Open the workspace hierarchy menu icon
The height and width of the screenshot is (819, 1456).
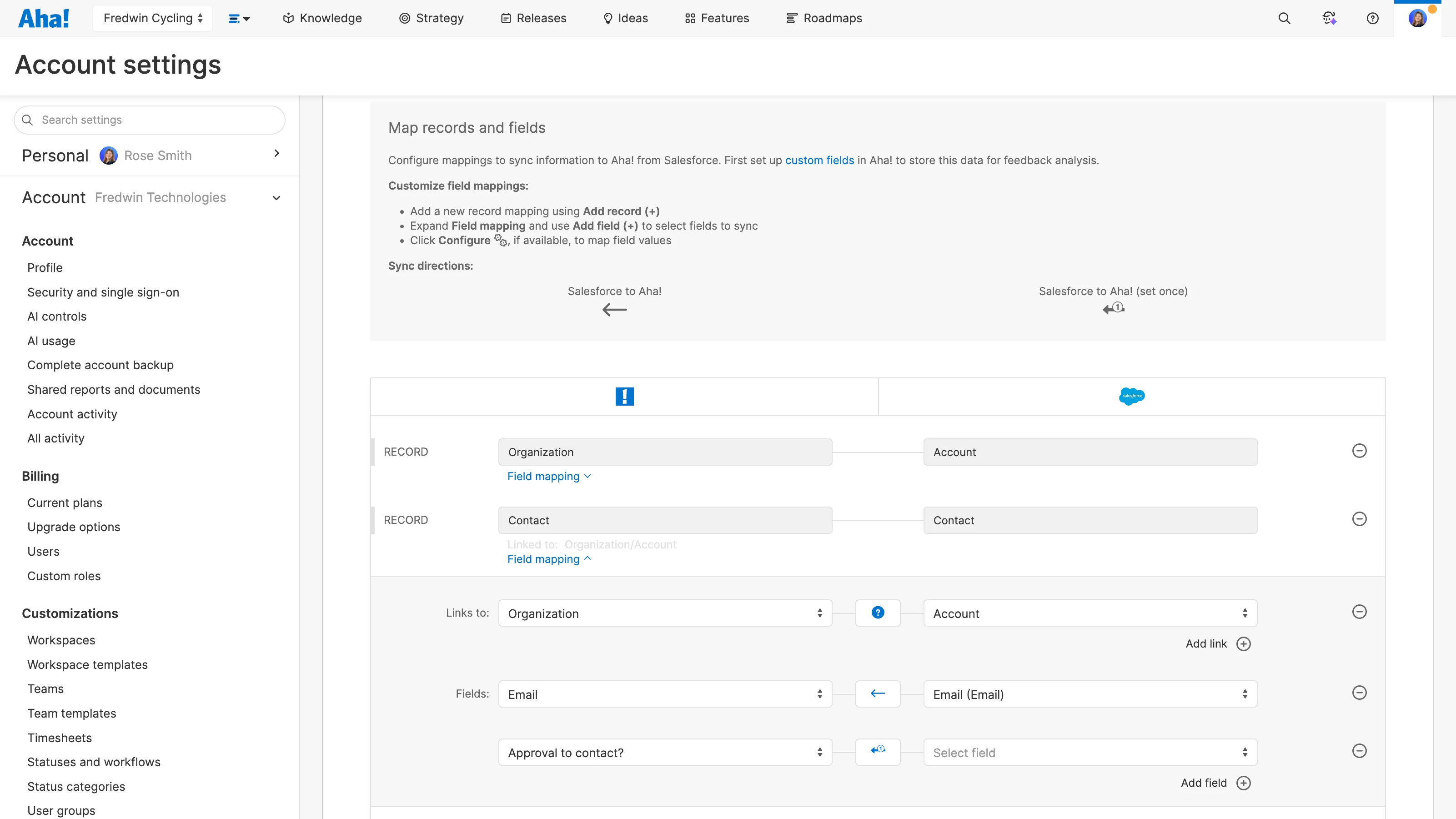click(x=239, y=19)
